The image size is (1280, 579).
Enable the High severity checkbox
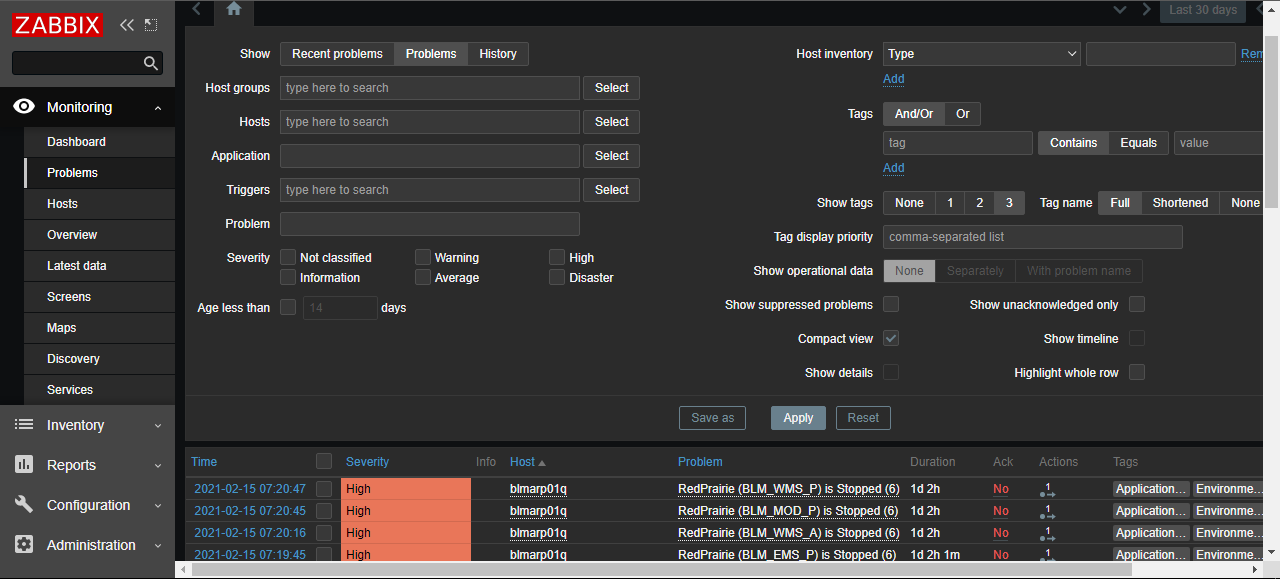(x=557, y=258)
